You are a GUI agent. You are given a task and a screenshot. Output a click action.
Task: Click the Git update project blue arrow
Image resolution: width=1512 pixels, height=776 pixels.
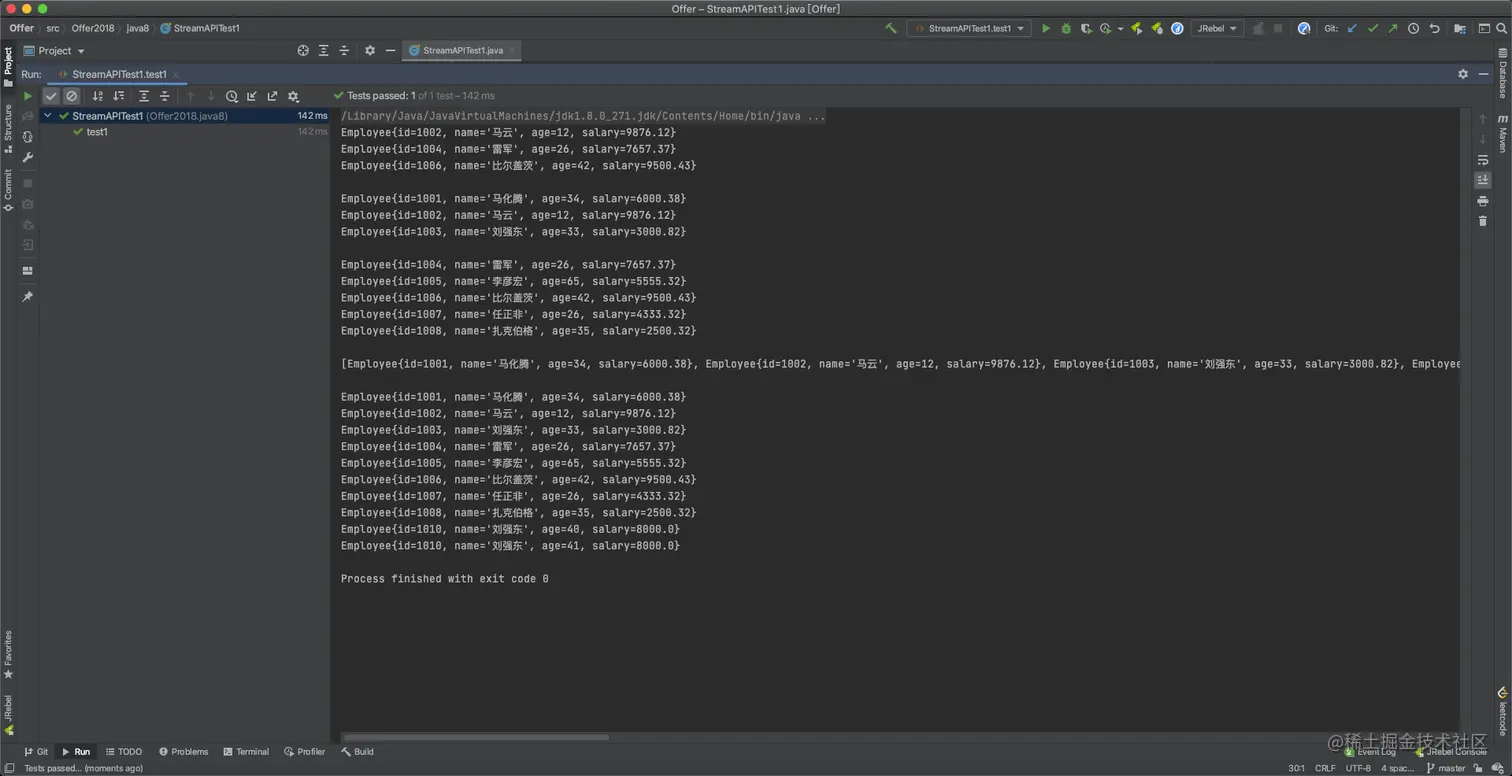coord(1353,29)
